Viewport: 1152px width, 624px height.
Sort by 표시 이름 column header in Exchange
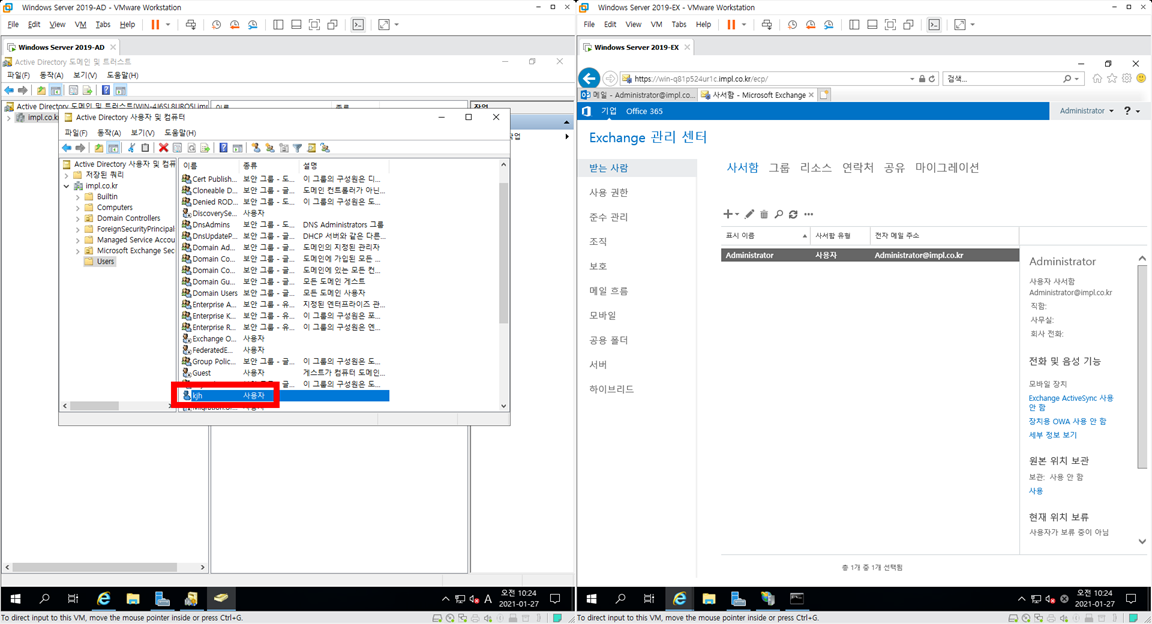coord(765,236)
